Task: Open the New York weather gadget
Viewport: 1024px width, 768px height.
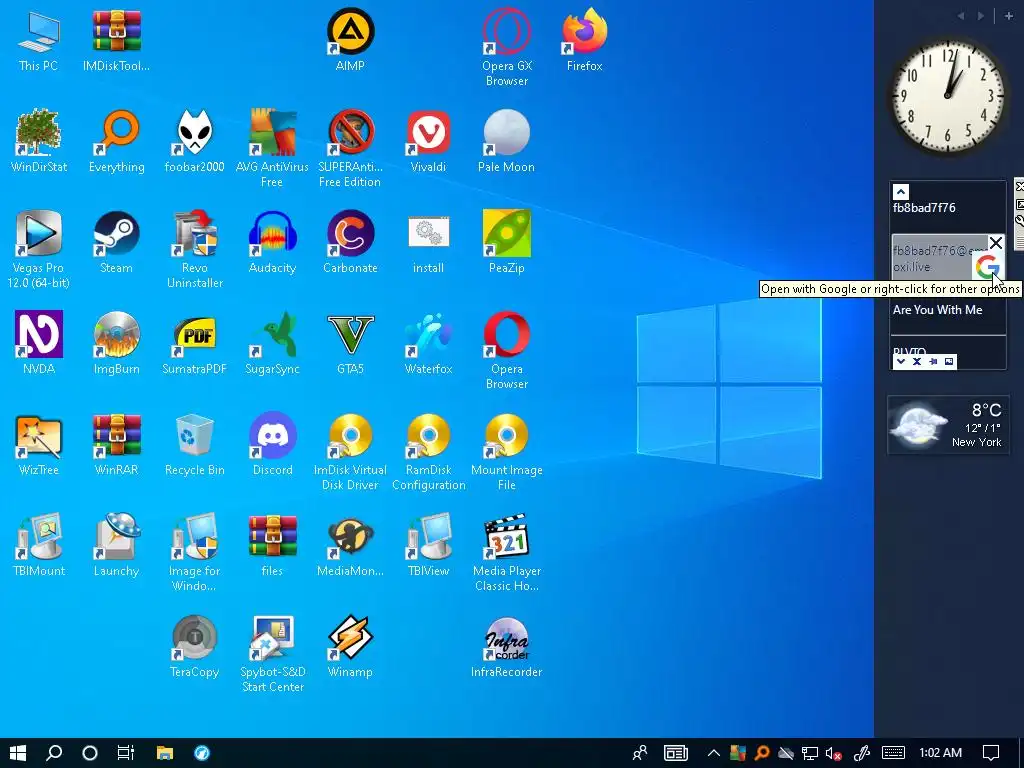Action: (x=948, y=424)
